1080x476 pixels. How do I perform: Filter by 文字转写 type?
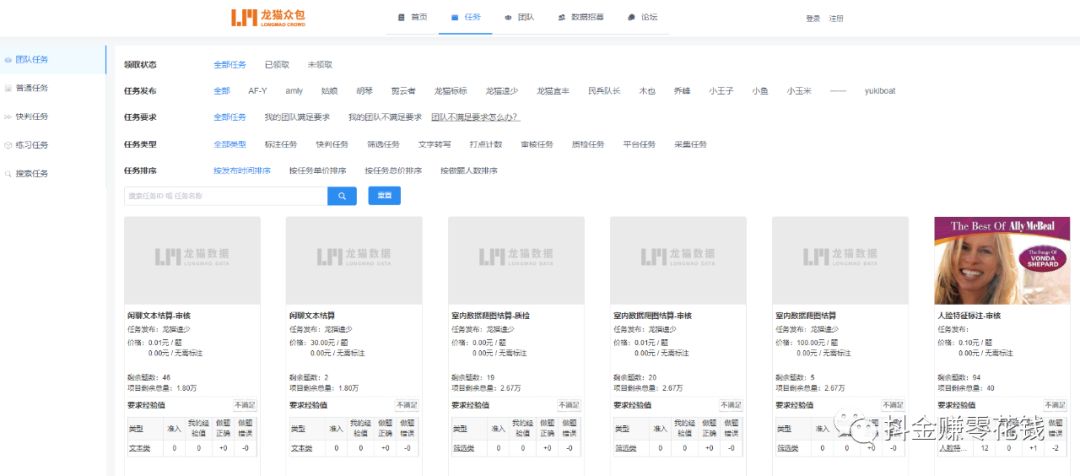click(x=435, y=145)
